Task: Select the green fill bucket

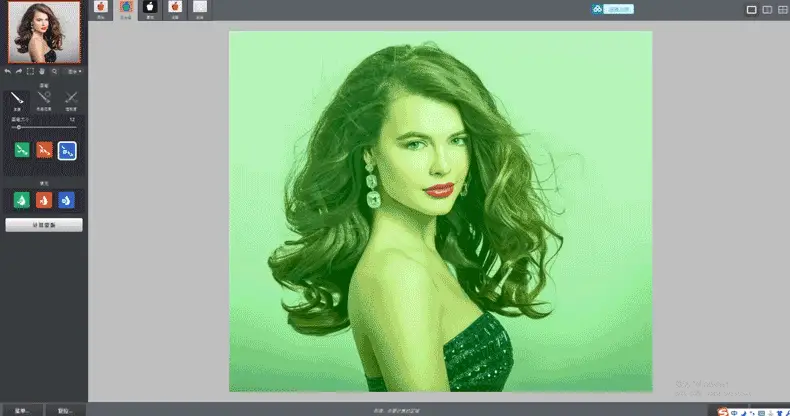Action: pyautogui.click(x=22, y=200)
